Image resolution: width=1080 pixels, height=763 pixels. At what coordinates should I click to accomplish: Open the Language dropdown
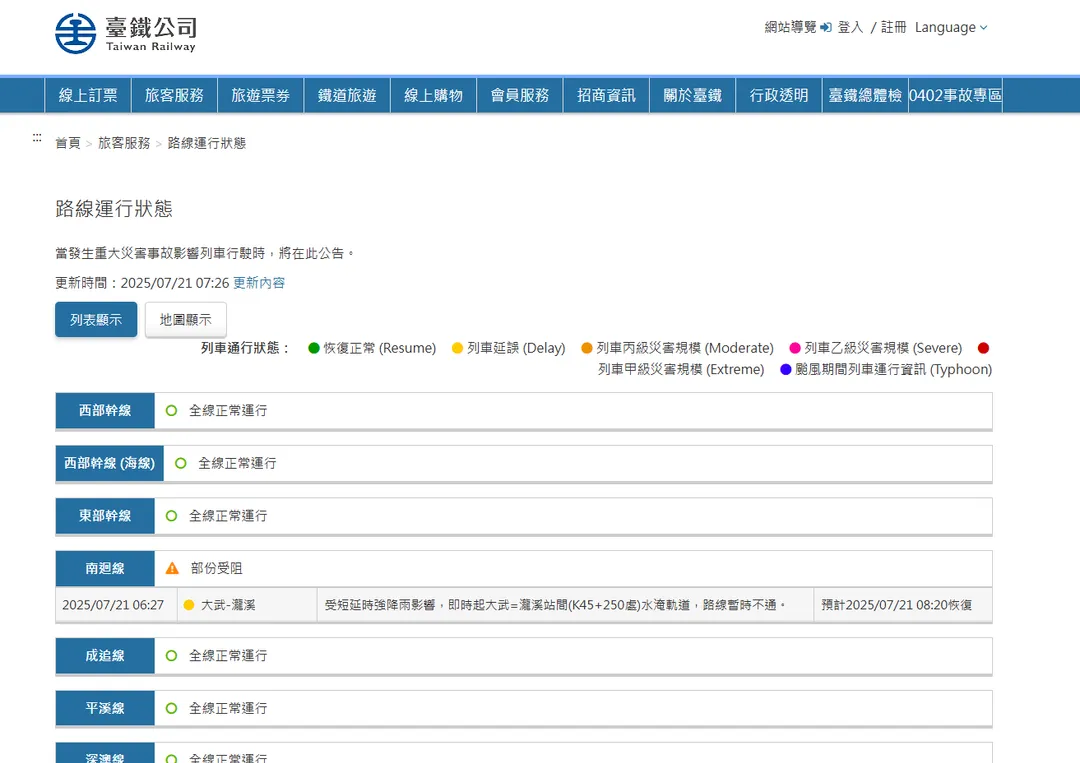click(951, 28)
